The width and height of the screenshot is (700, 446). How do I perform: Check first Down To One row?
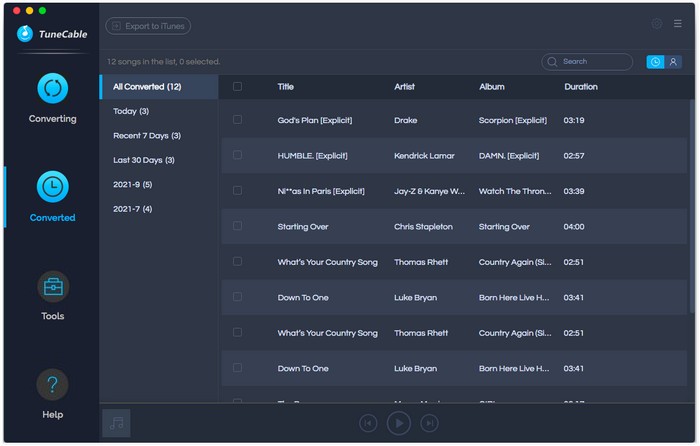(238, 297)
